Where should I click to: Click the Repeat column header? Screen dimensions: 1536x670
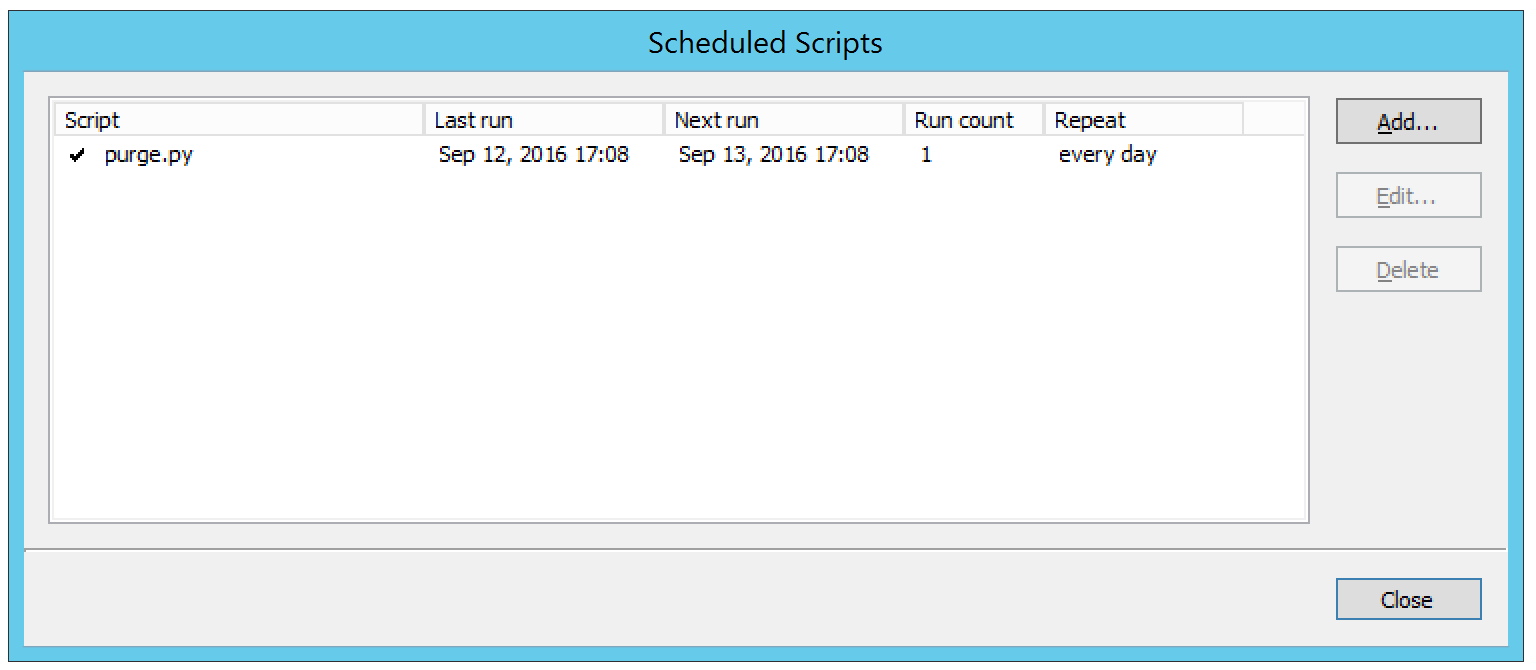tap(1143, 120)
